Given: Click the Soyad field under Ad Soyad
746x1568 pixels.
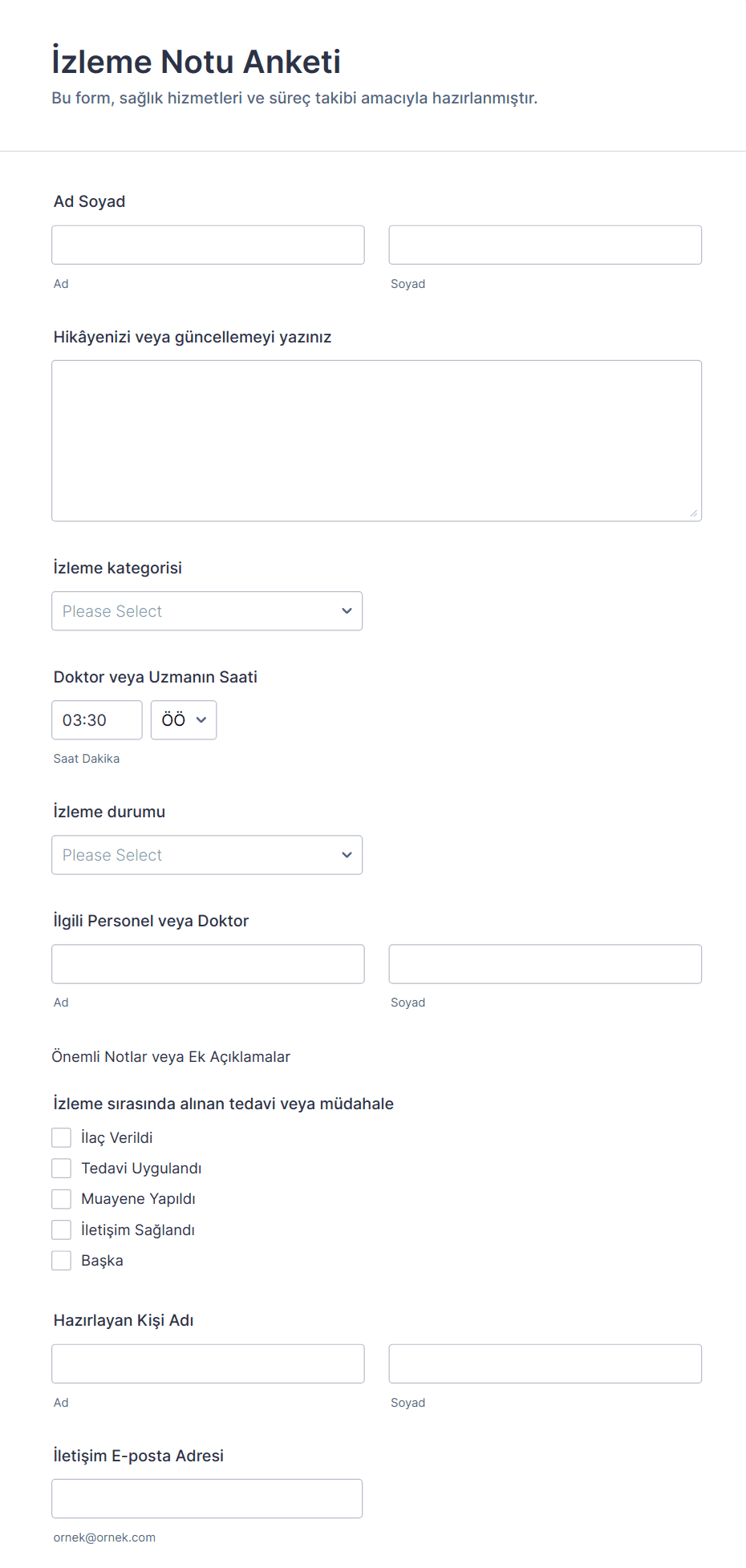Looking at the screenshot, I should pos(545,245).
